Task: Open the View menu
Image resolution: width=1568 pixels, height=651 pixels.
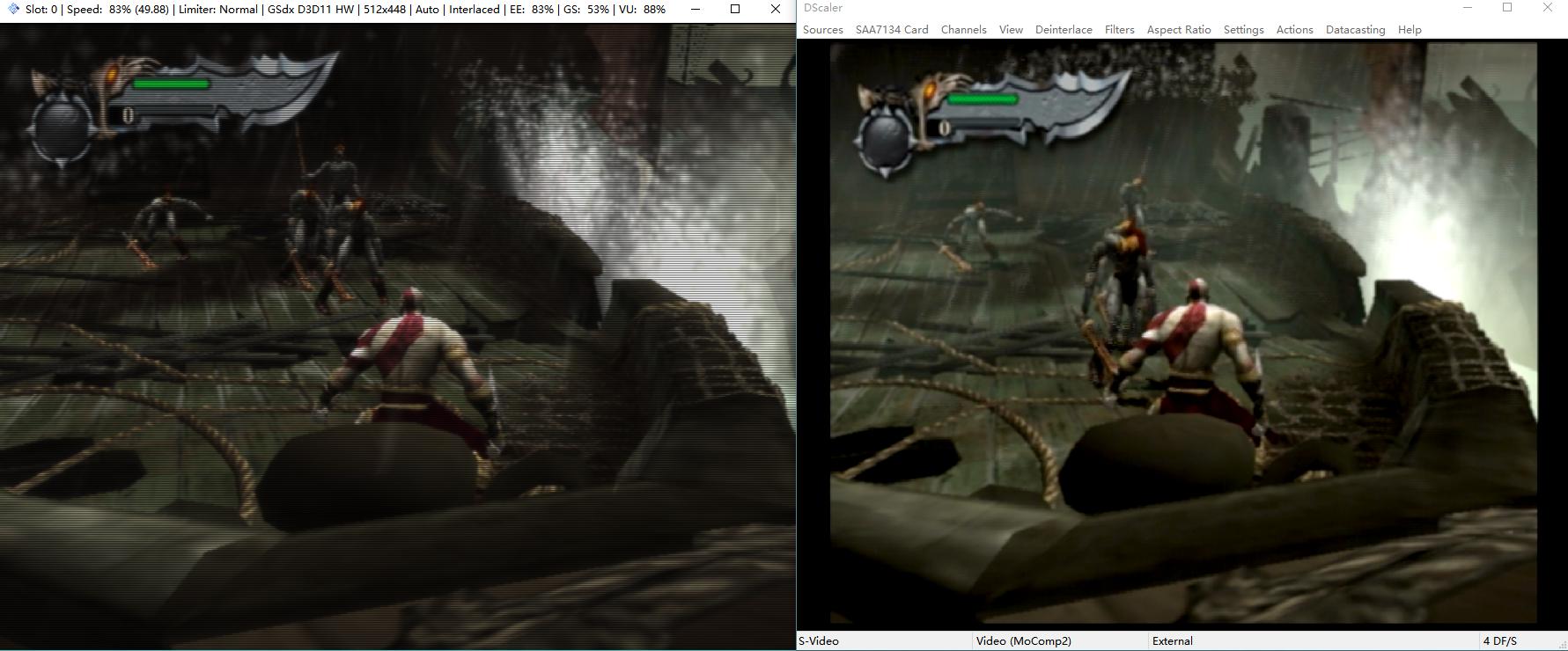Action: (1011, 30)
